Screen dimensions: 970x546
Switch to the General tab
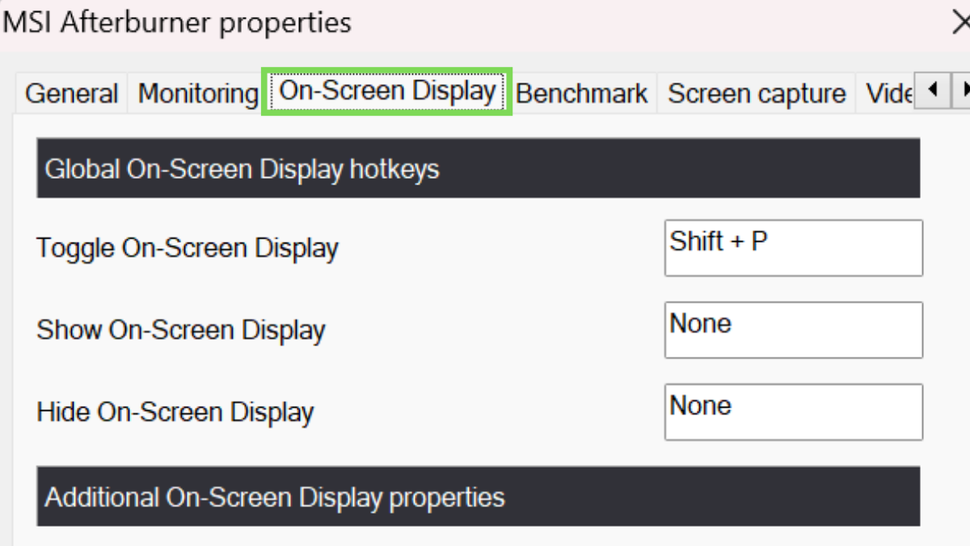[72, 94]
